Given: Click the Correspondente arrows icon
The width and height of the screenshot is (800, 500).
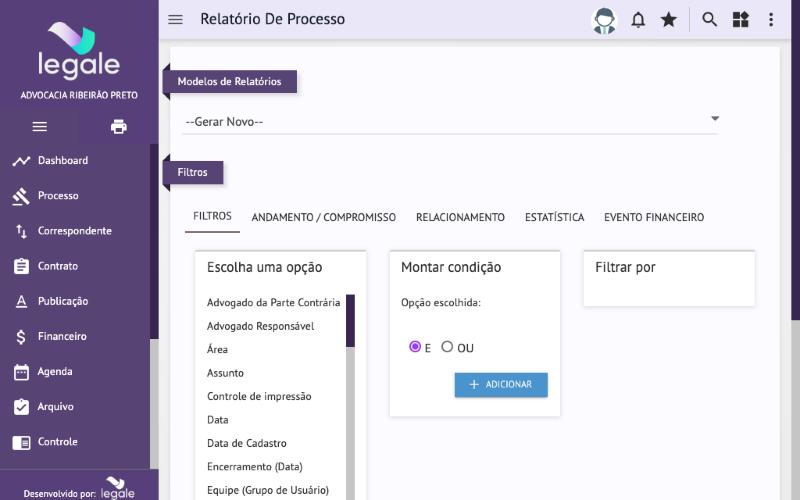Looking at the screenshot, I should tap(21, 231).
